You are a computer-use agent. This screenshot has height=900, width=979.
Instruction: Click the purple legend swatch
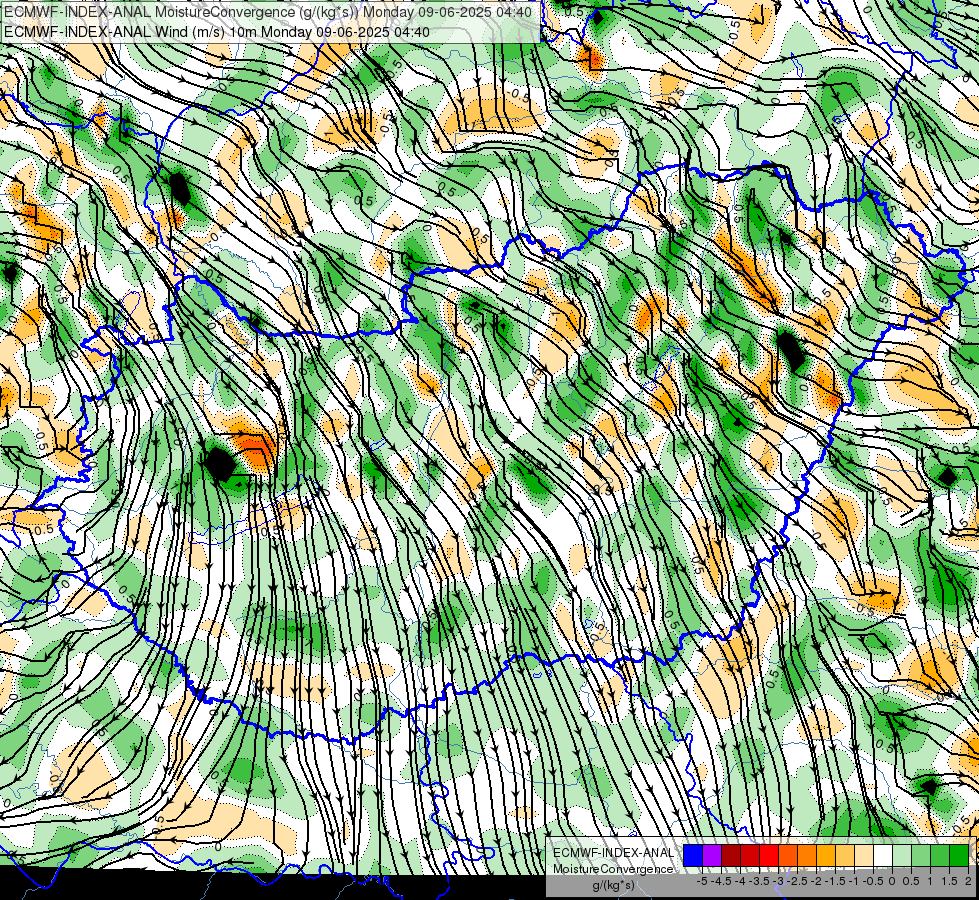point(712,855)
